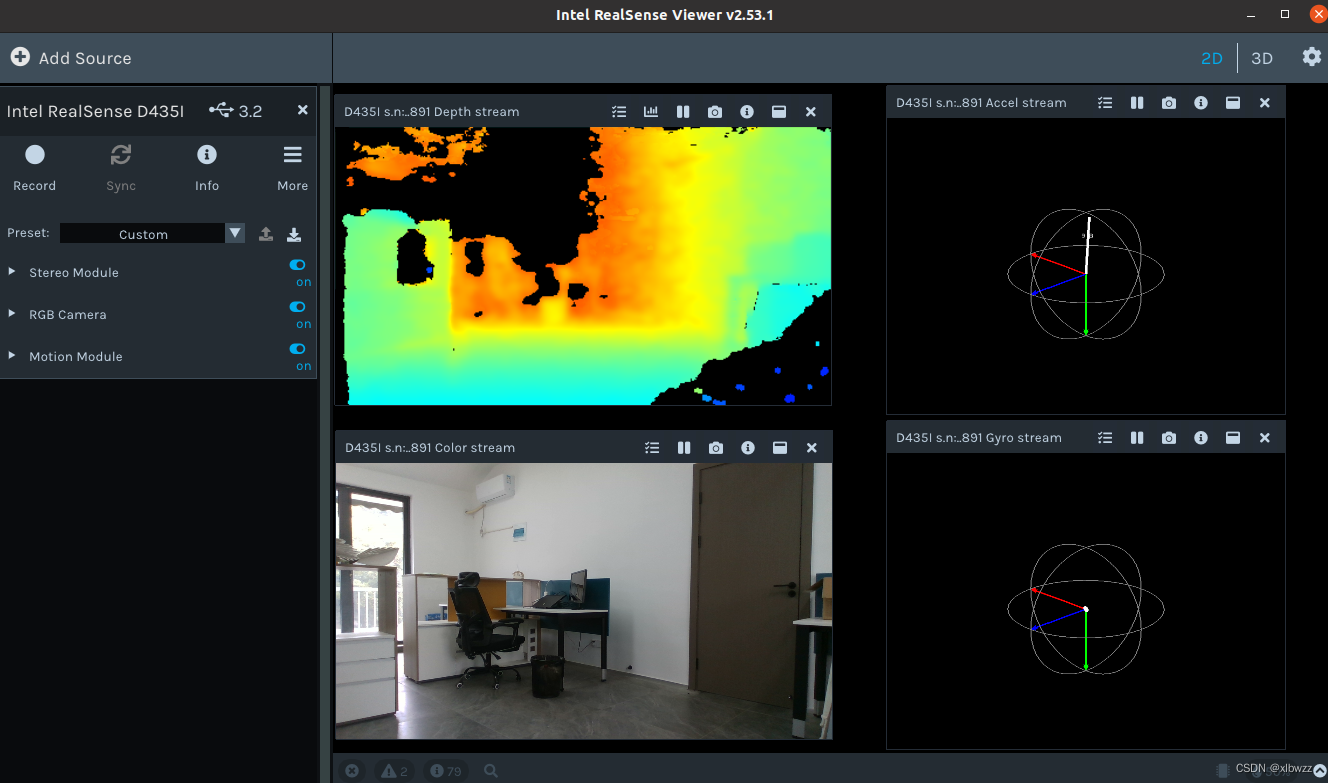Minimize the Accel stream panel
This screenshot has width=1328, height=783.
tap(1233, 103)
